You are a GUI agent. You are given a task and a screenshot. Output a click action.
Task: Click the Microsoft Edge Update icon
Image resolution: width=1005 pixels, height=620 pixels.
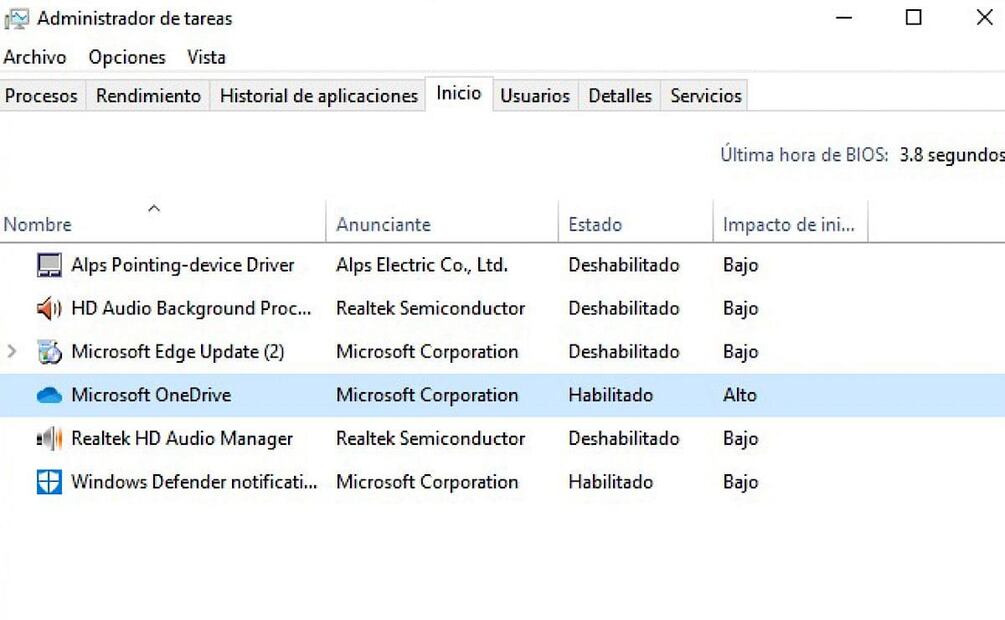49,352
